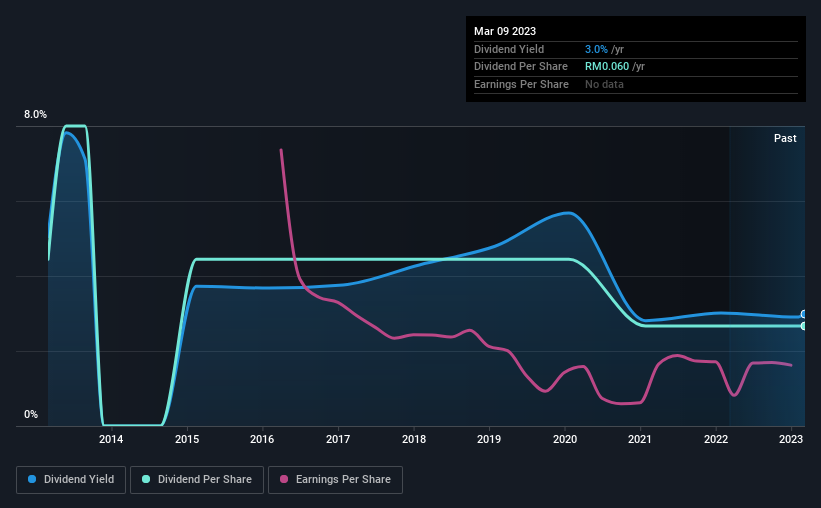Click the "No data" earnings text in tooltip
This screenshot has height=508, width=821.
click(605, 84)
